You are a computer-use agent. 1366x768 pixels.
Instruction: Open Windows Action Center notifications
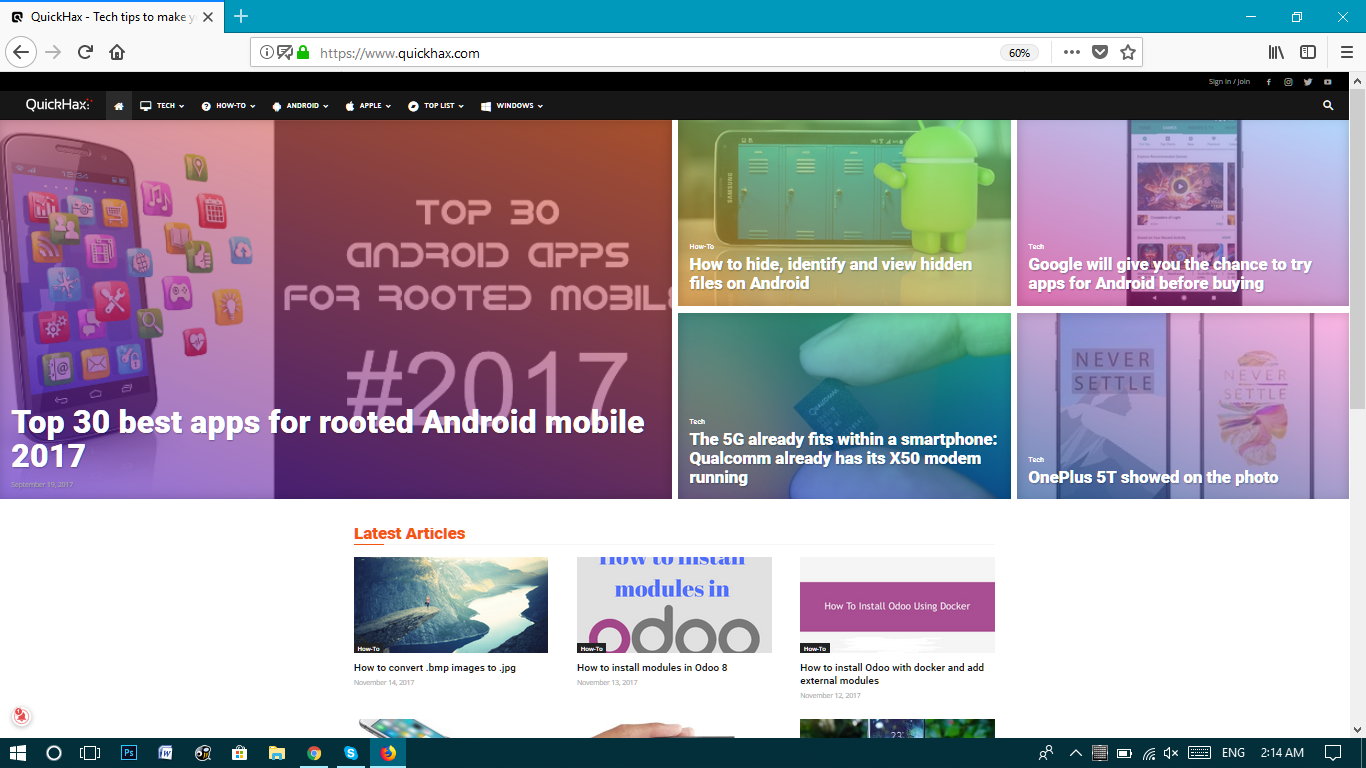pyautogui.click(x=1332, y=753)
